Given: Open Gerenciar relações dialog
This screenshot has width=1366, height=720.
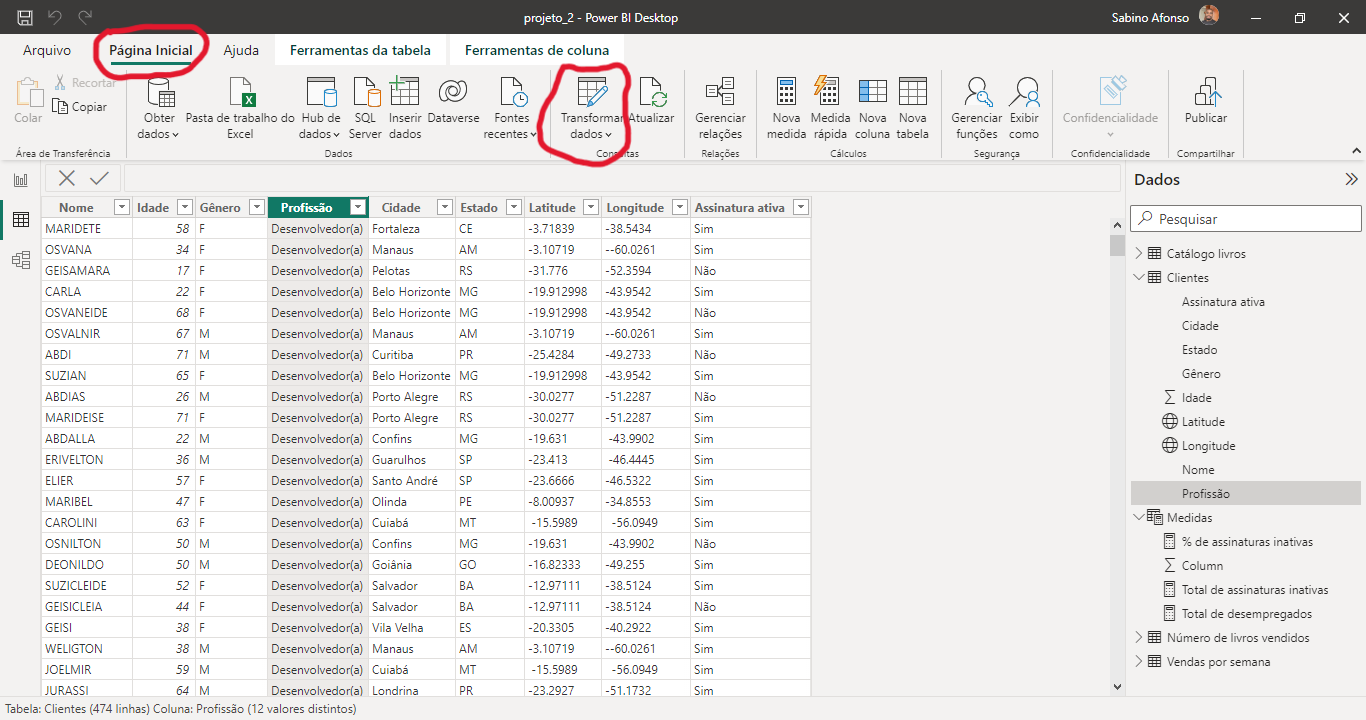Looking at the screenshot, I should tap(720, 109).
